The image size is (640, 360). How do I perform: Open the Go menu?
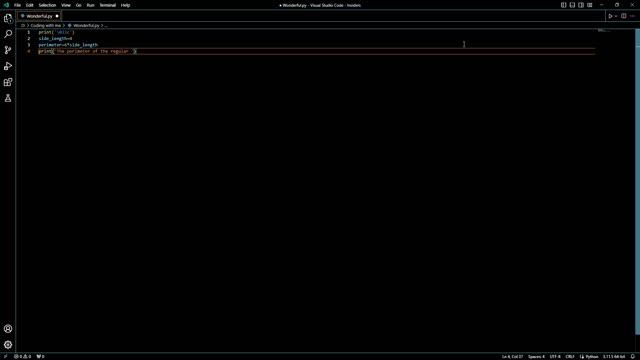(x=78, y=5)
